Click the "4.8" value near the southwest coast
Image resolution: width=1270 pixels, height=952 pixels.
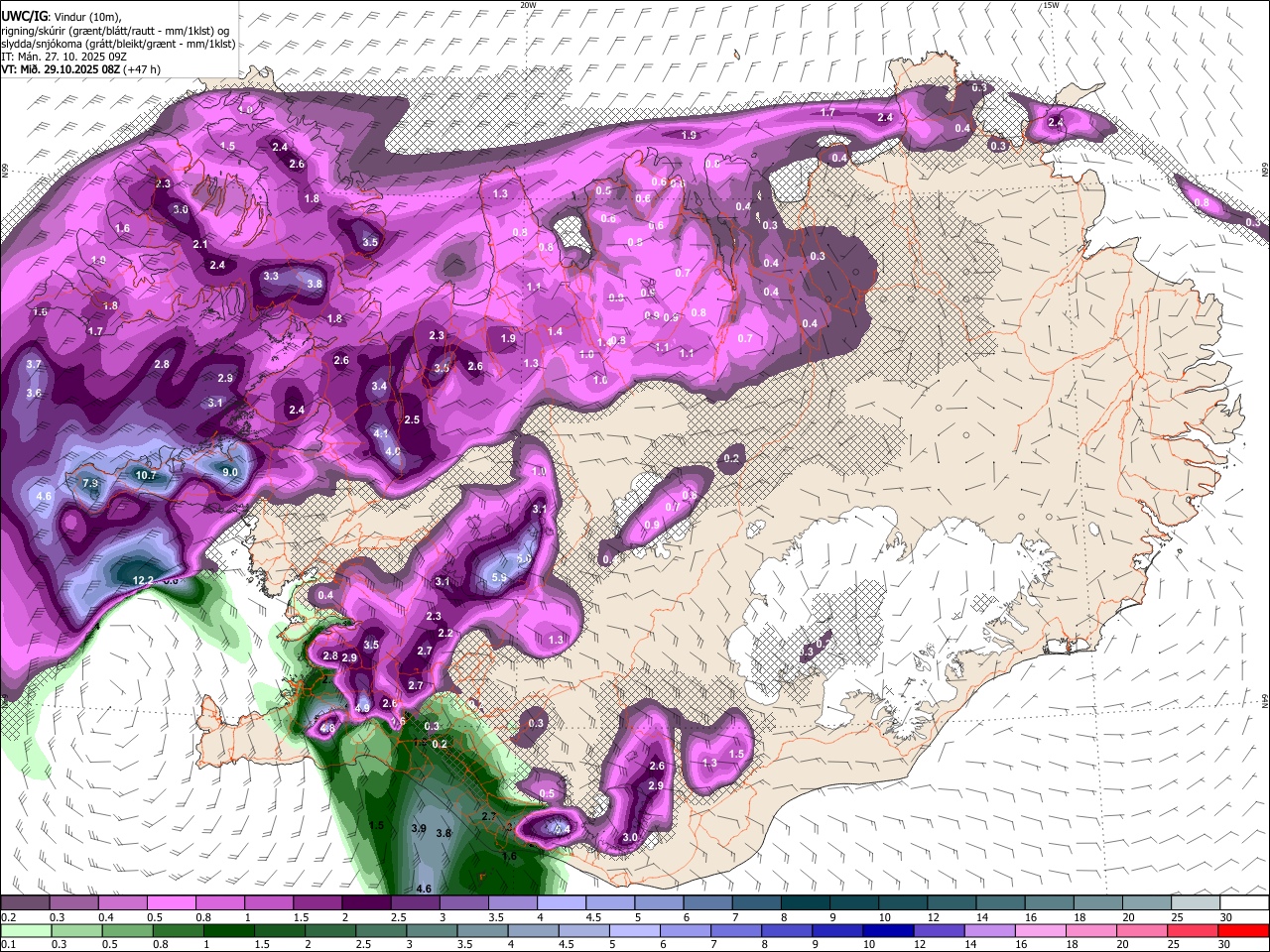click(x=328, y=727)
